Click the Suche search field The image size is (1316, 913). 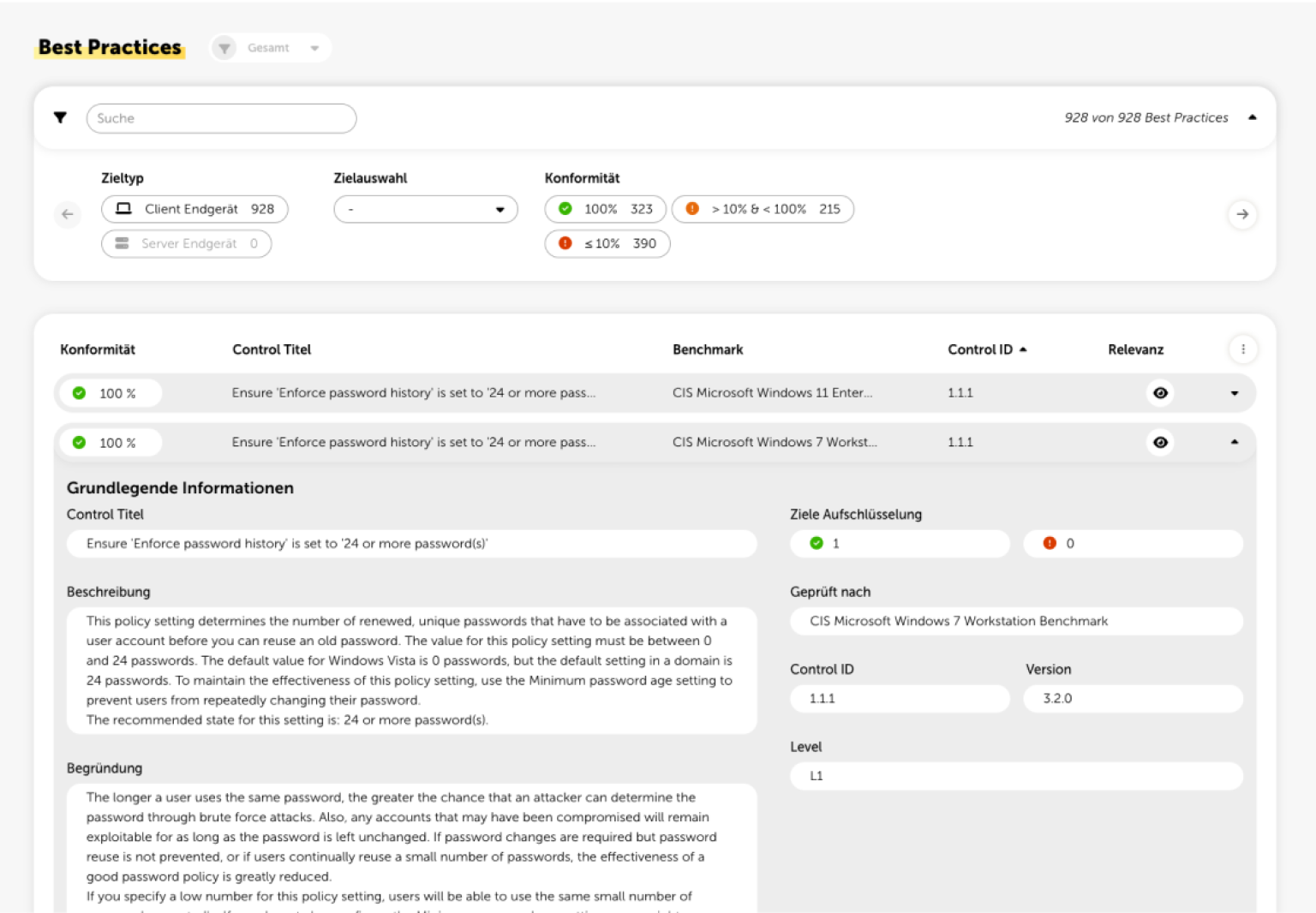coord(221,118)
